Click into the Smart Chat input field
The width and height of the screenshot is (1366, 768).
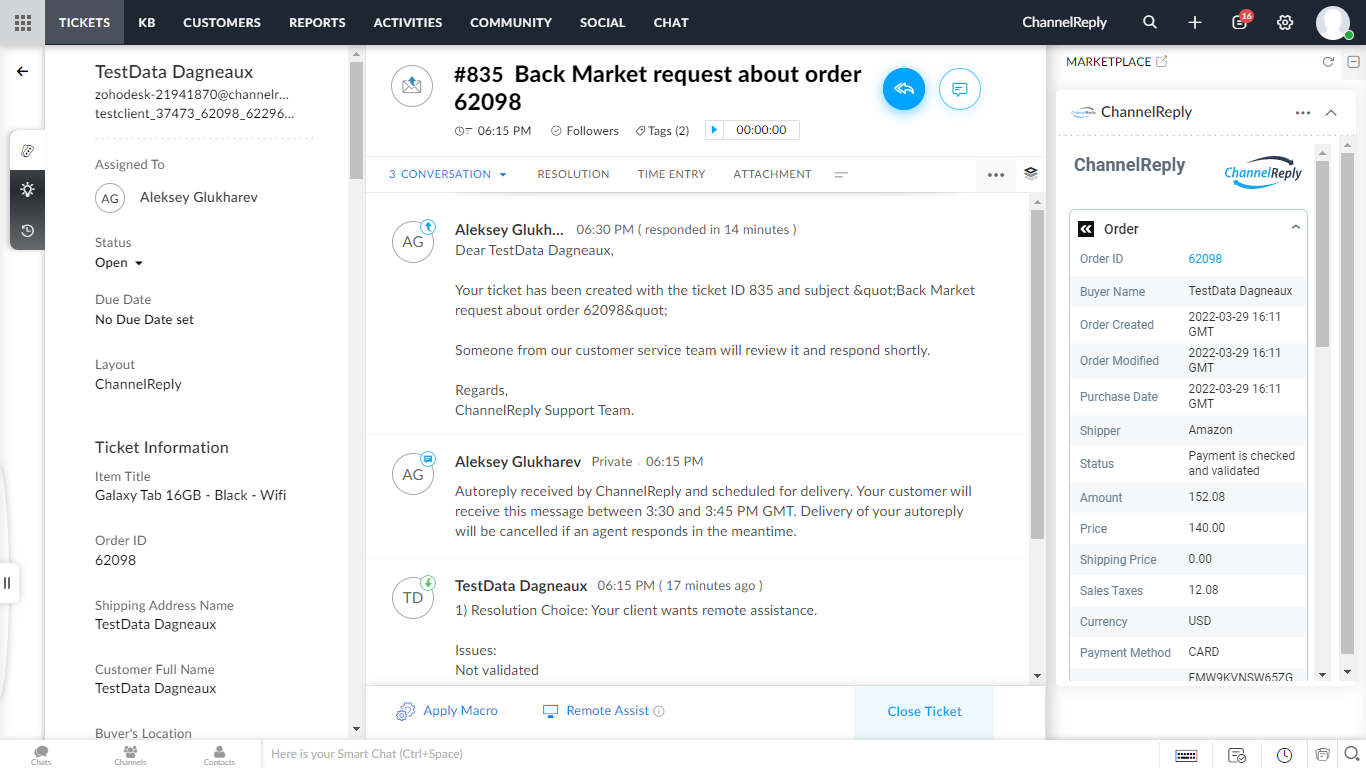[x=710, y=754]
